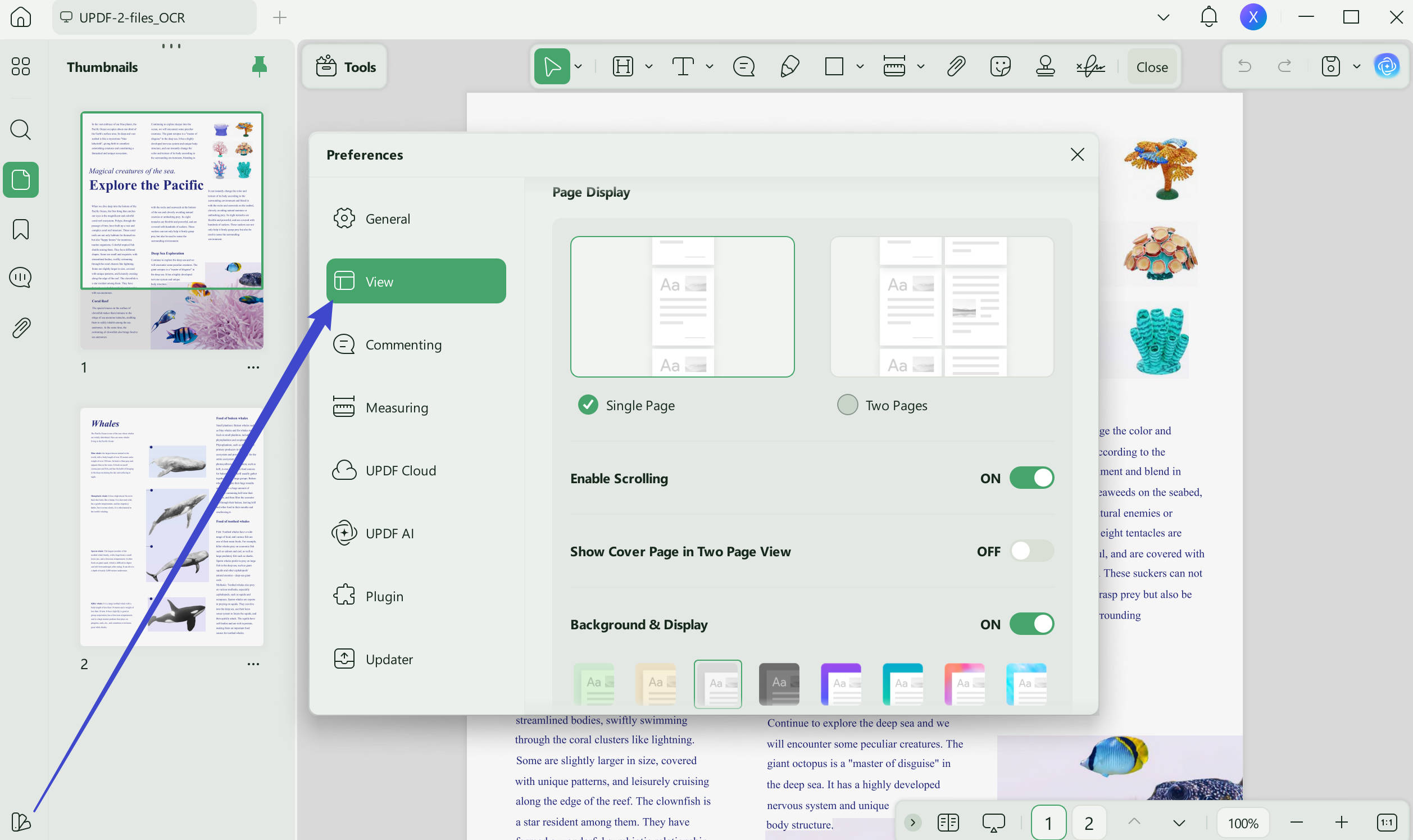The image size is (1413, 840).
Task: Open the Sticker tool
Action: 1001,67
